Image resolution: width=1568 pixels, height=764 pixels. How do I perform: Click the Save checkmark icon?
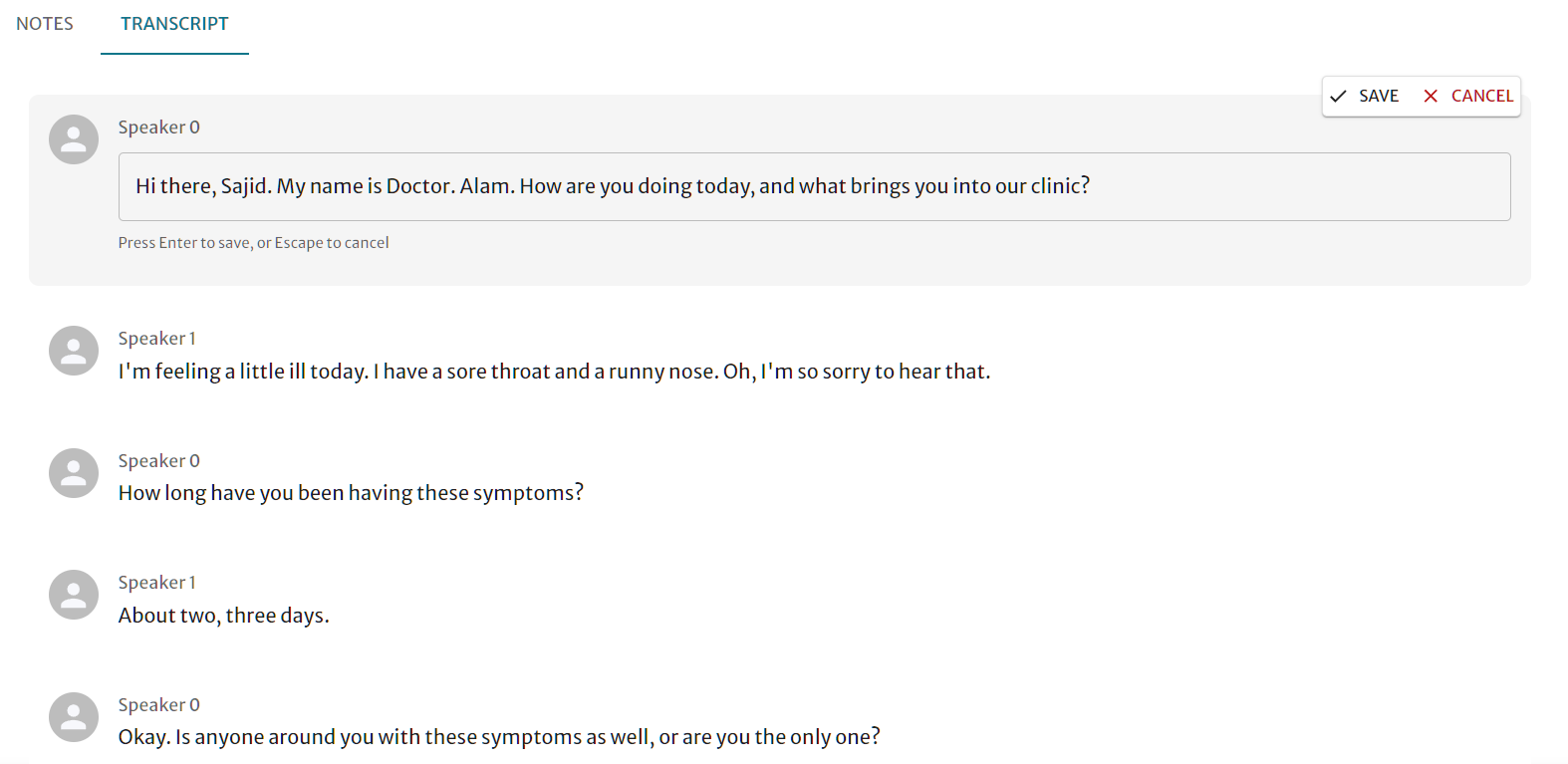click(x=1338, y=96)
